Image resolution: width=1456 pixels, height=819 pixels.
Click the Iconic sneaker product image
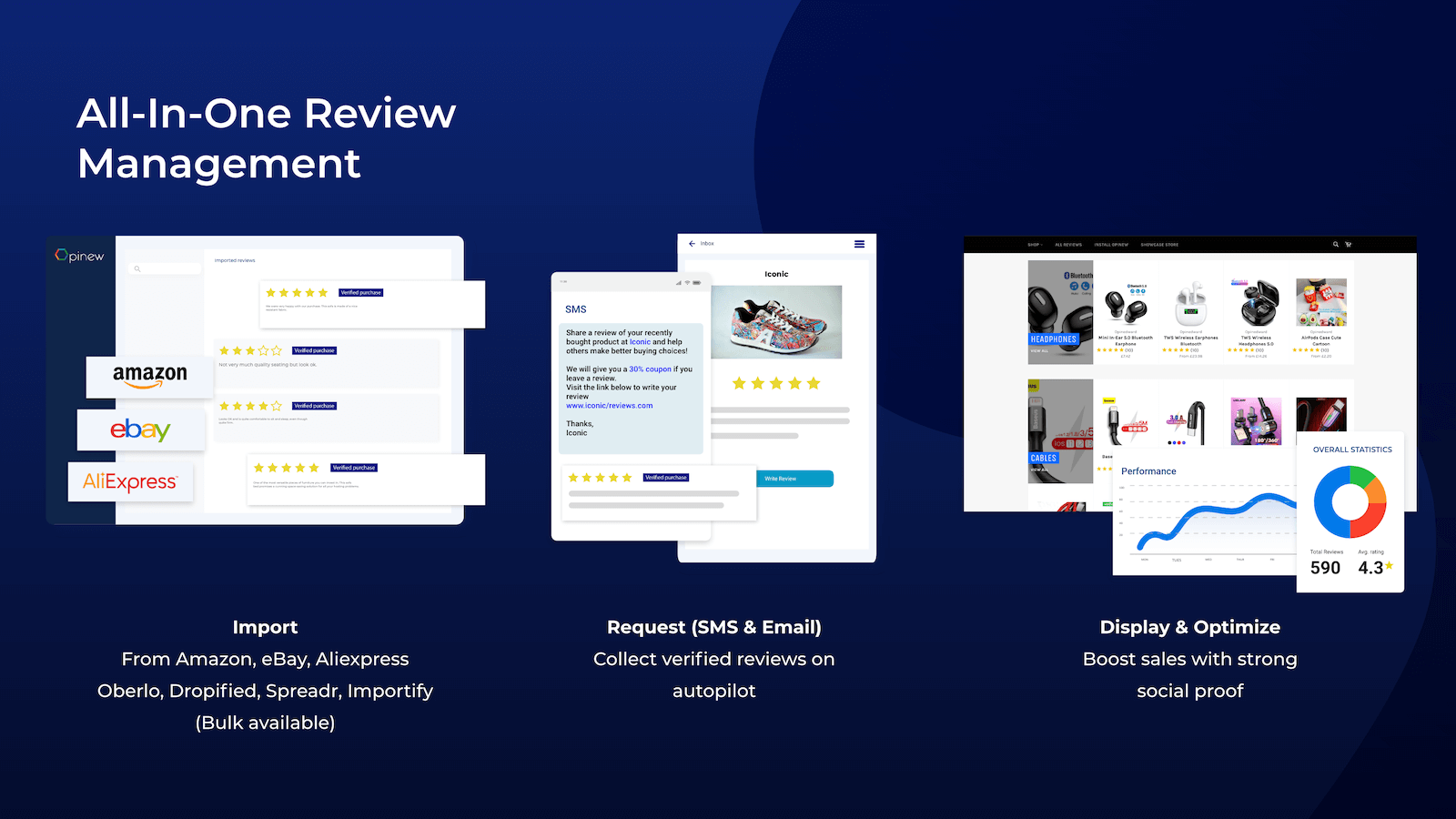click(776, 322)
